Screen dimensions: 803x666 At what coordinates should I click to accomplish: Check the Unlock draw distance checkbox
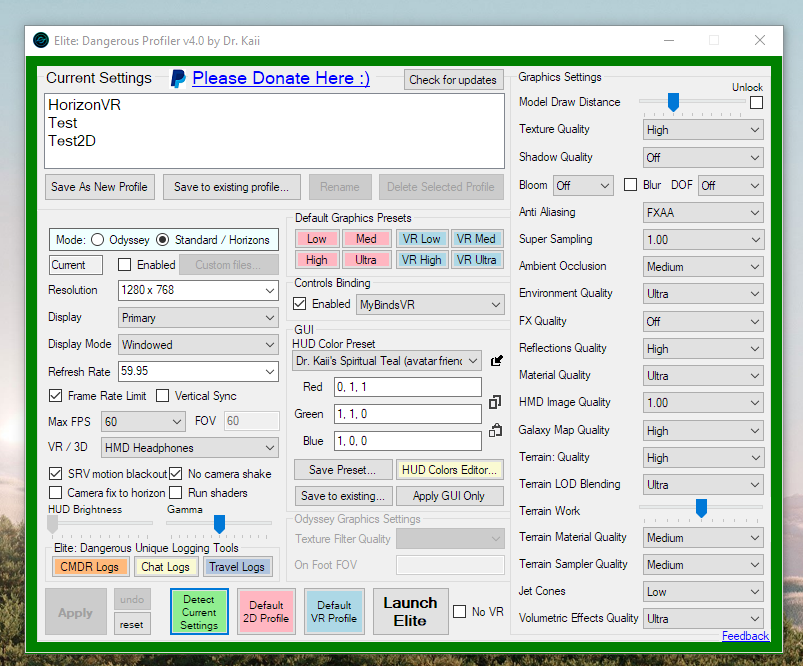[756, 102]
